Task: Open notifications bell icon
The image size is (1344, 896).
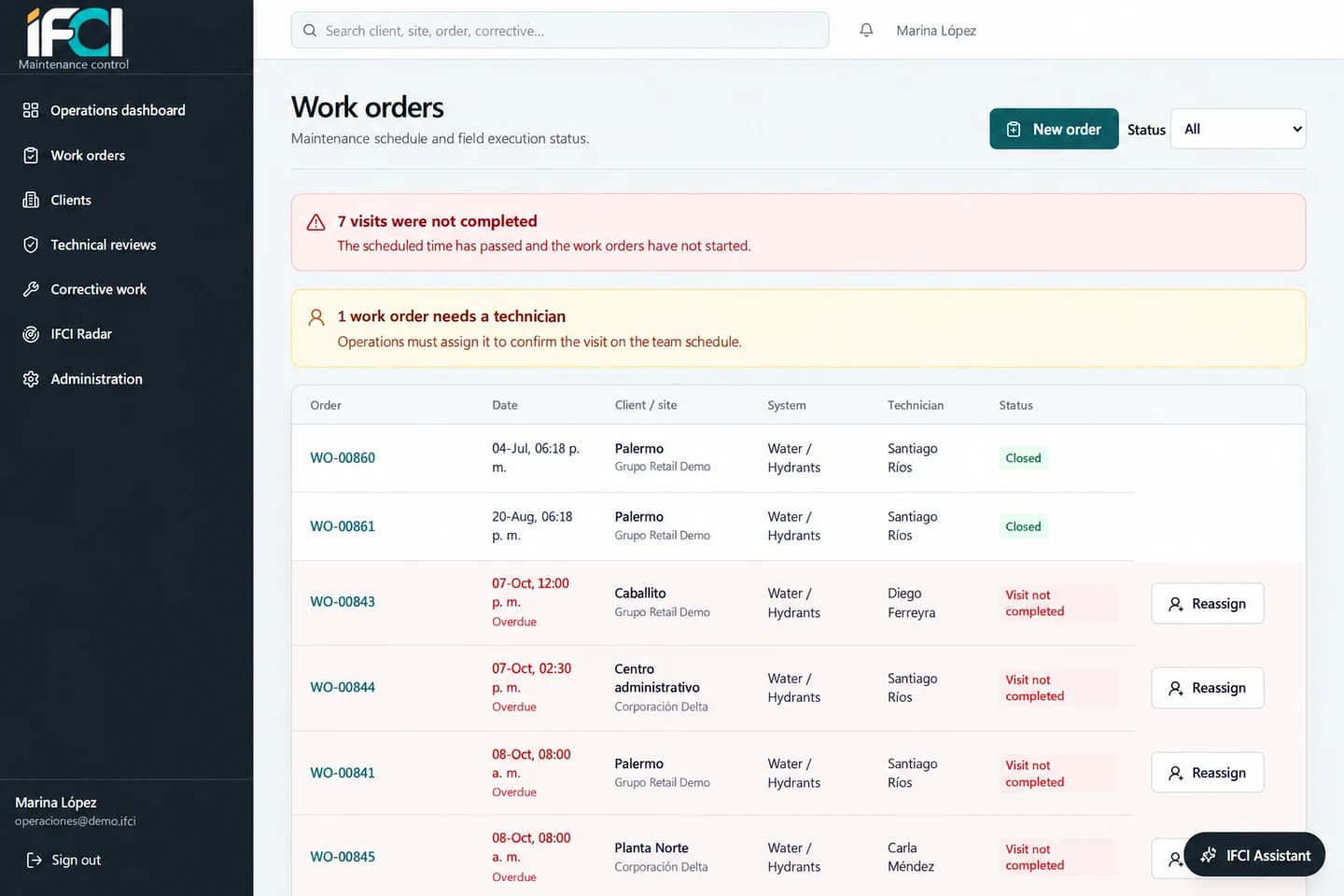Action: click(866, 31)
